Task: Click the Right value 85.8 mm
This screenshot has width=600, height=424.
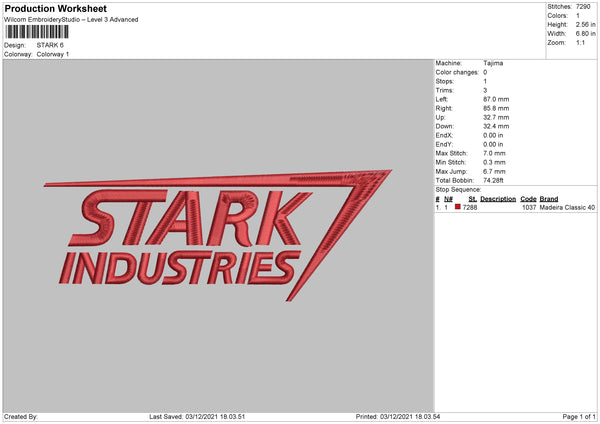Action: [x=496, y=108]
